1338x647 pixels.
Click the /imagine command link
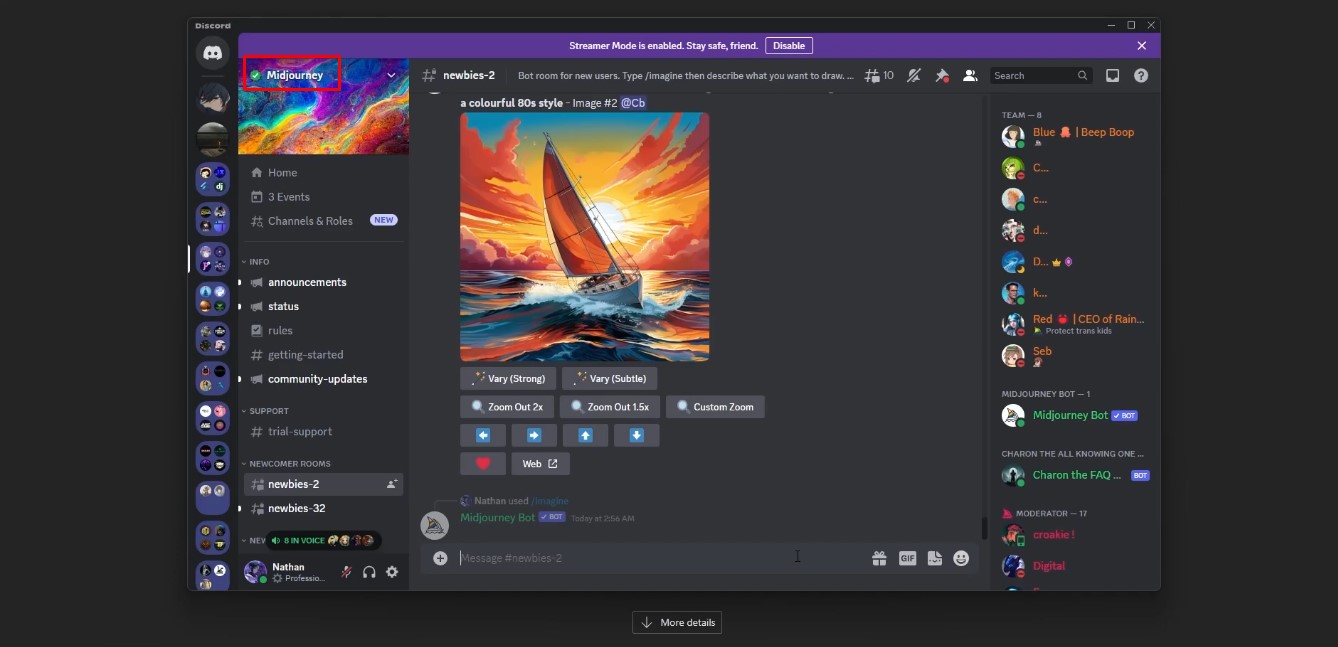(550, 501)
